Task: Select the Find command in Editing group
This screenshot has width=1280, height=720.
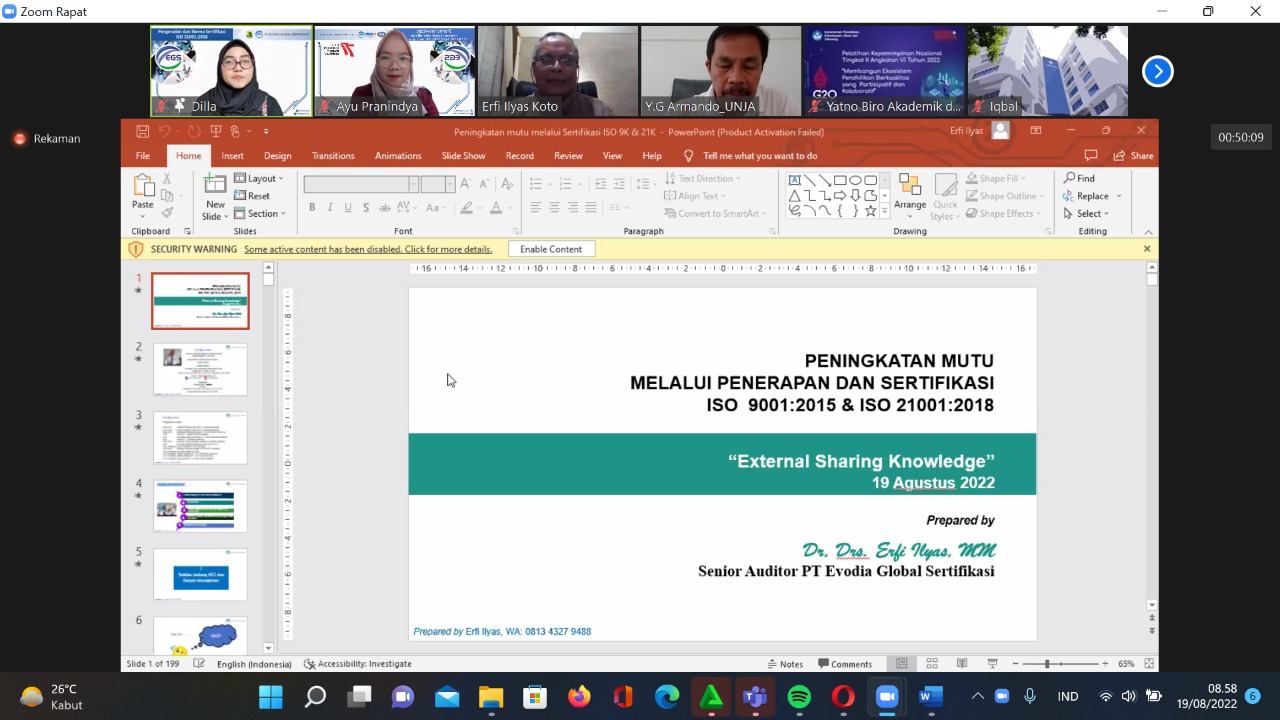Action: (1084, 178)
